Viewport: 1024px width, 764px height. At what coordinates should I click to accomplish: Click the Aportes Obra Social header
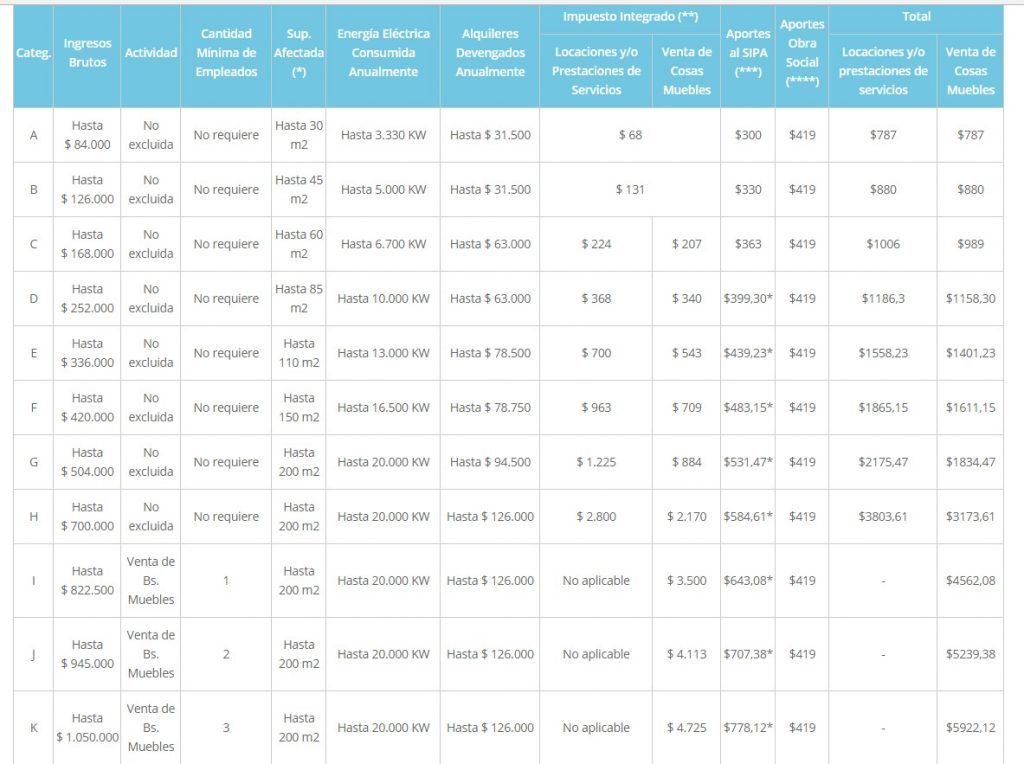point(802,53)
